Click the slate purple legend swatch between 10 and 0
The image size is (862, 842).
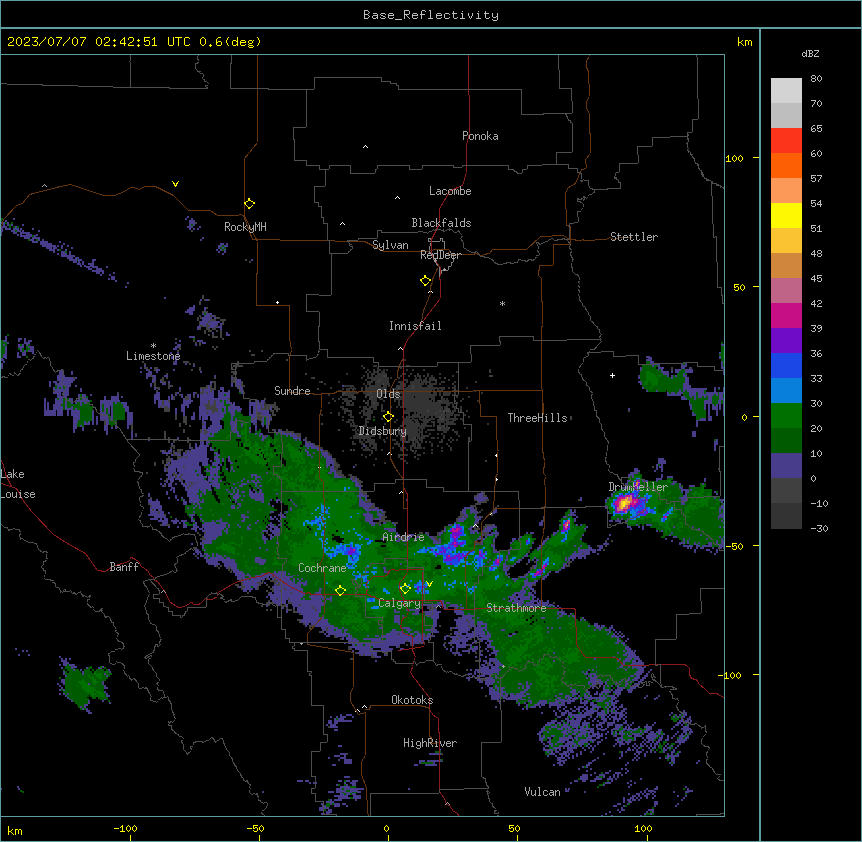click(786, 466)
